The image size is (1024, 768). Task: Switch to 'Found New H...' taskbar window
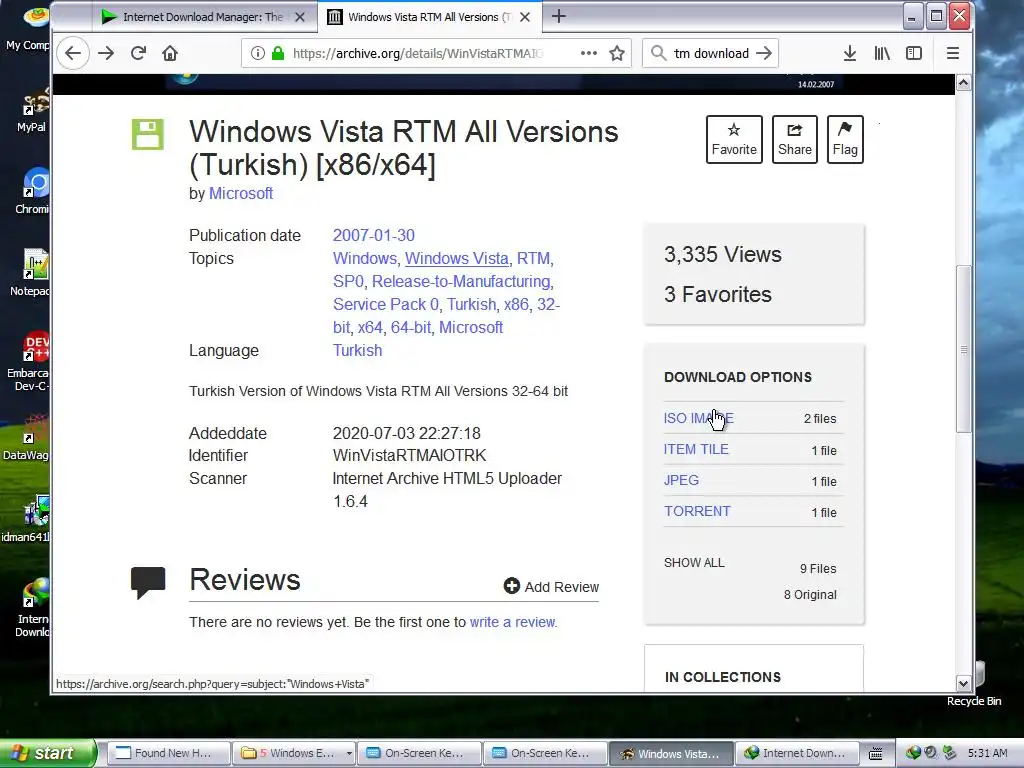(x=168, y=753)
